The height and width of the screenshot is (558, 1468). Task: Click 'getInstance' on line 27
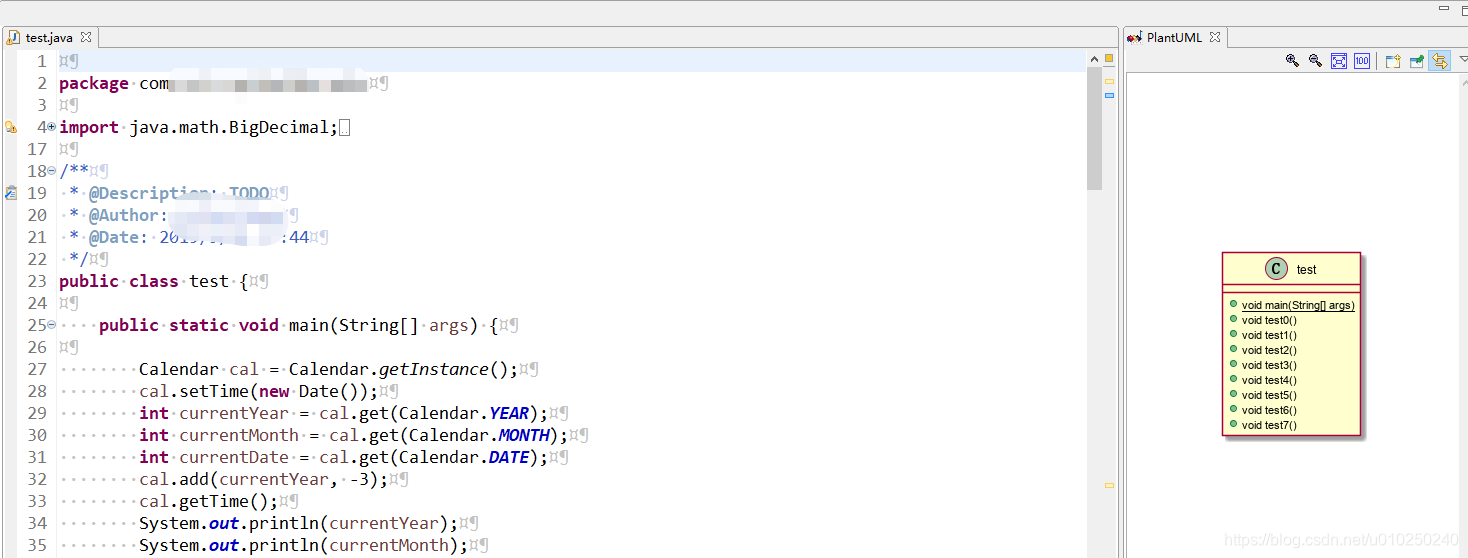tap(434, 369)
